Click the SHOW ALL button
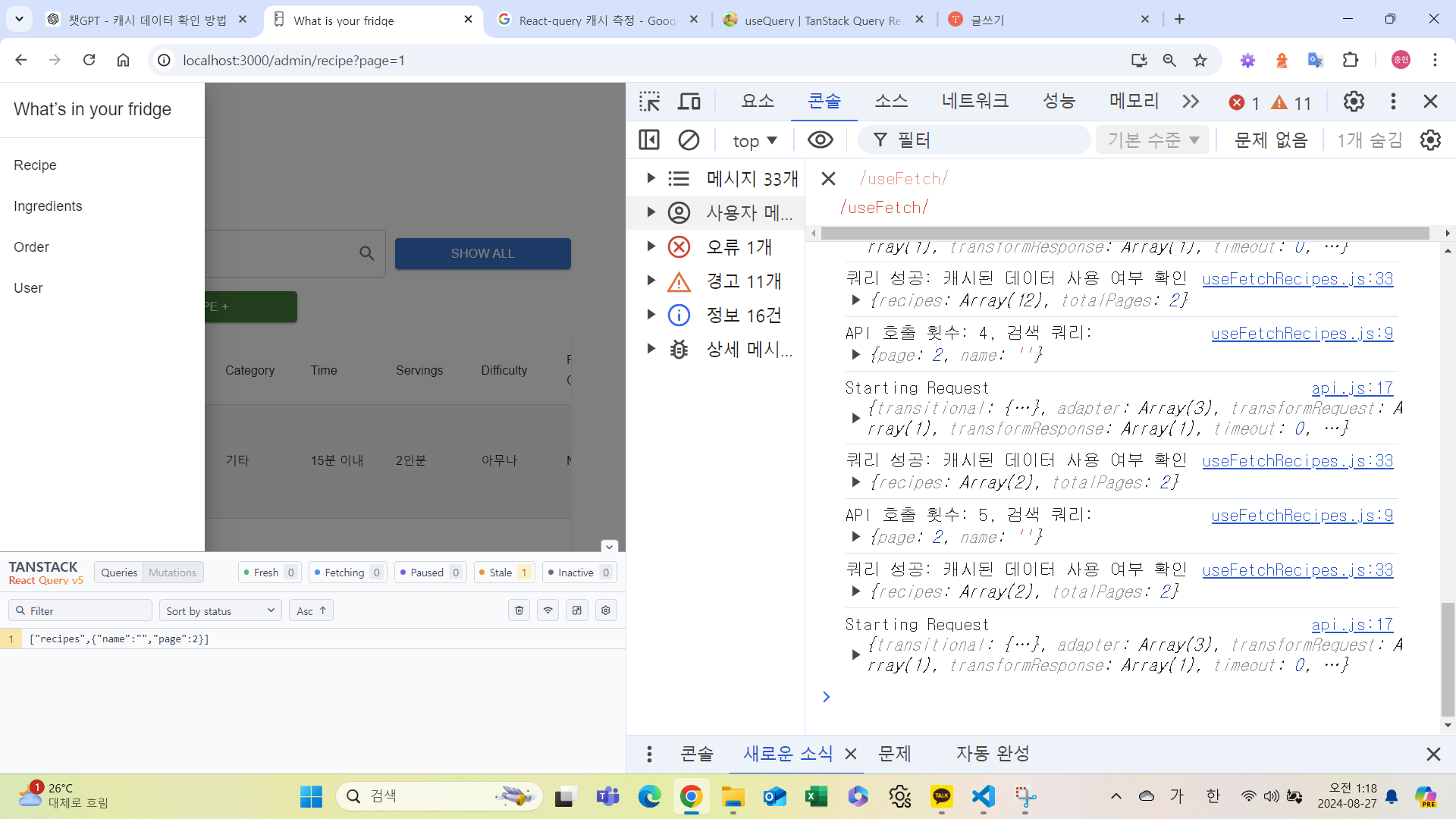This screenshot has height=819, width=1456. [482, 253]
